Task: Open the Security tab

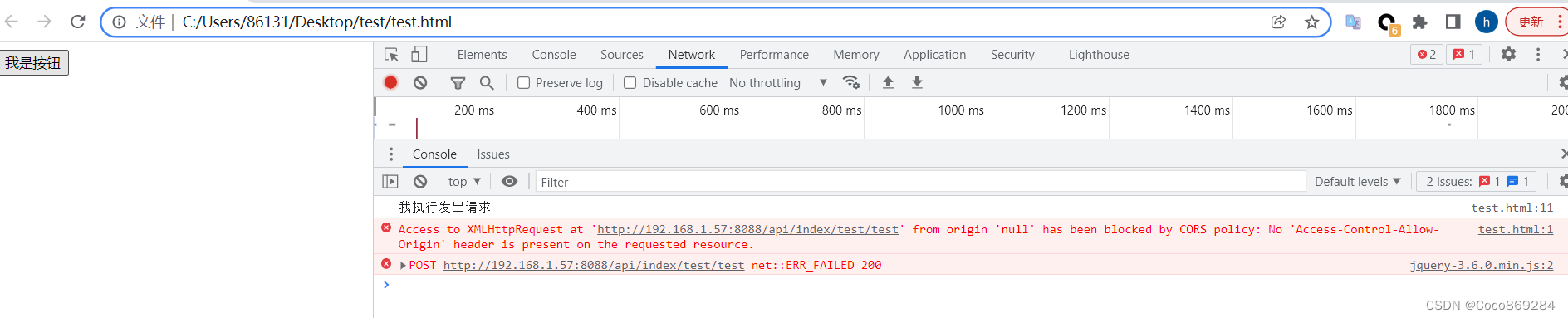Action: [1012, 55]
